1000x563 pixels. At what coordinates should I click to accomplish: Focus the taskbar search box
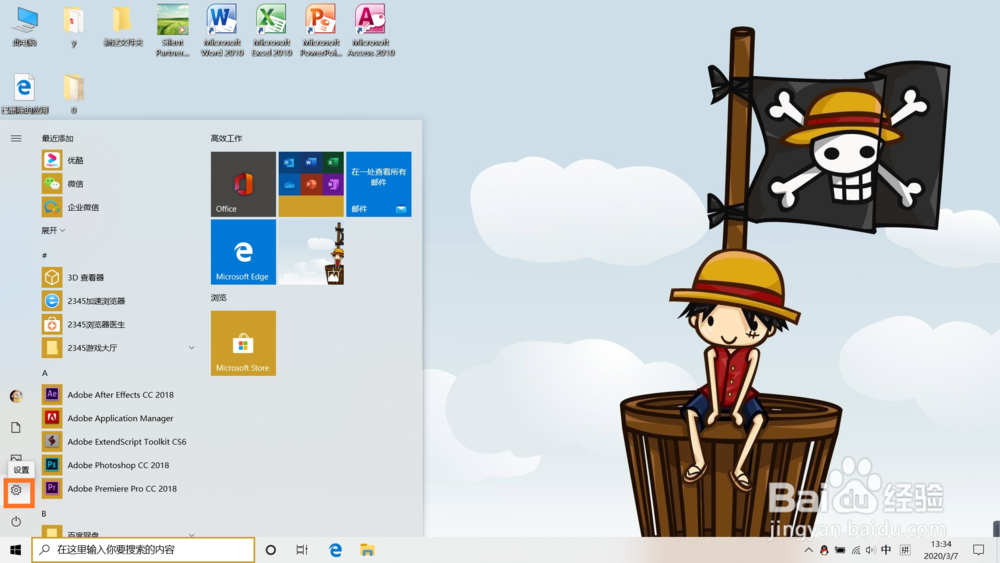click(x=143, y=550)
